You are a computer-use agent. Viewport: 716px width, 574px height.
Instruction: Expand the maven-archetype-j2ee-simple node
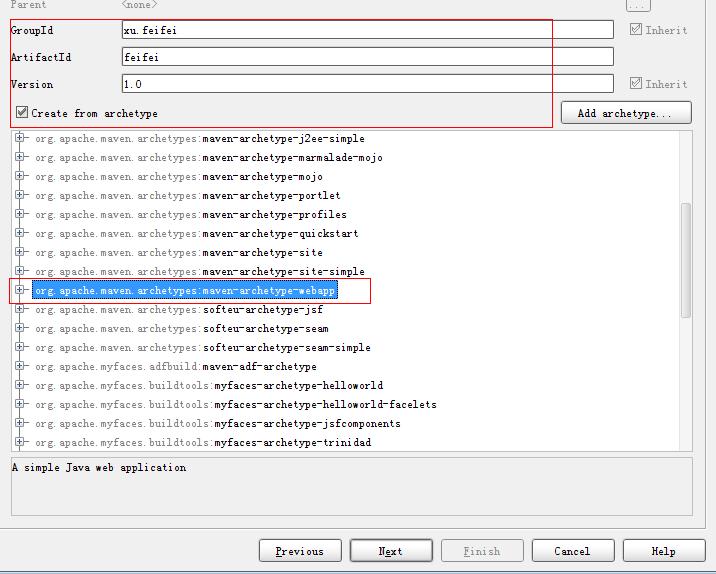tap(20, 138)
